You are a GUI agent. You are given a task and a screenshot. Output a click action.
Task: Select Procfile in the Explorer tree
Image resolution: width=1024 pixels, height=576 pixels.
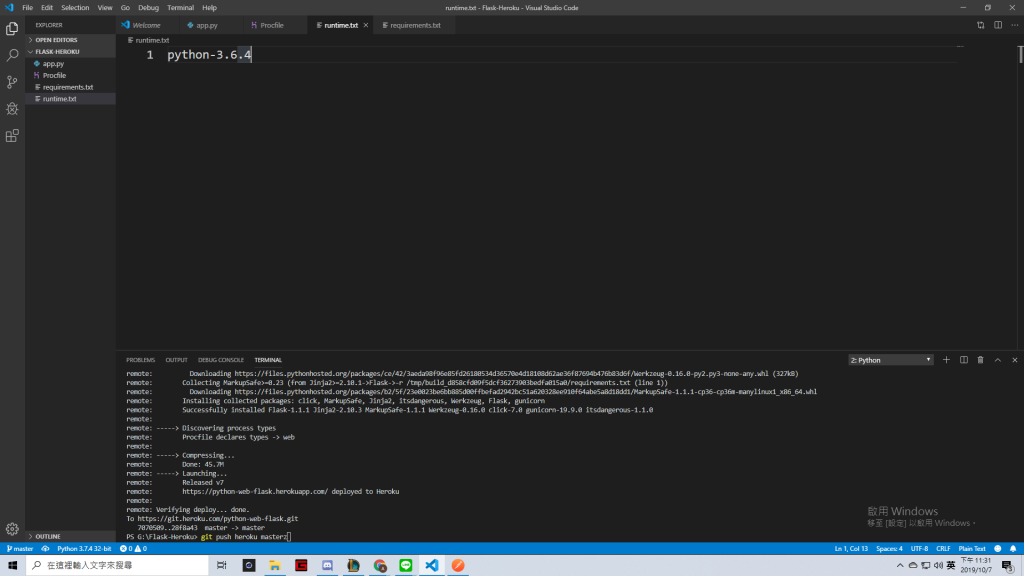click(x=71, y=75)
